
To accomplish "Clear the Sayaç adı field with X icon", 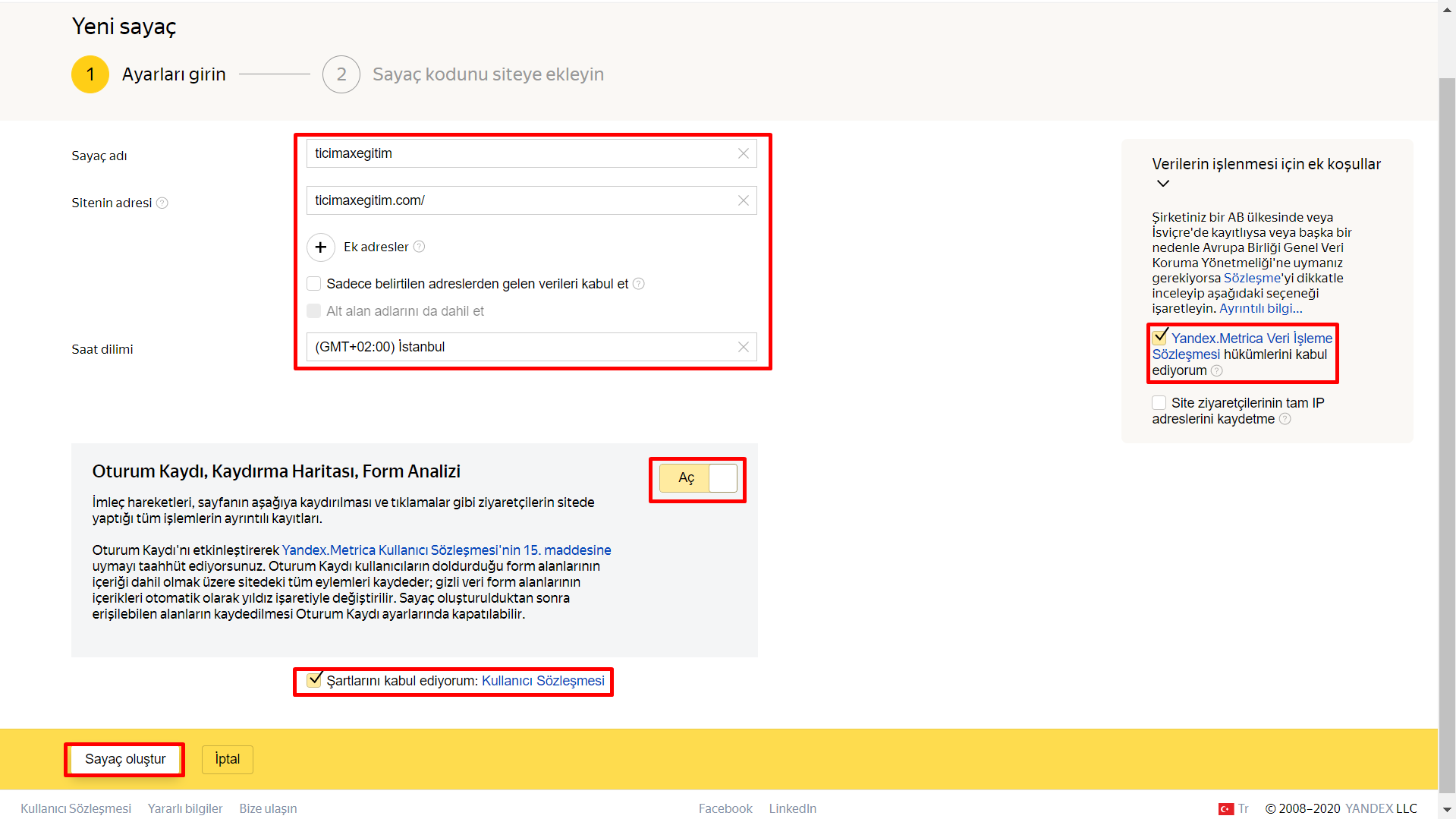I will pyautogui.click(x=743, y=153).
